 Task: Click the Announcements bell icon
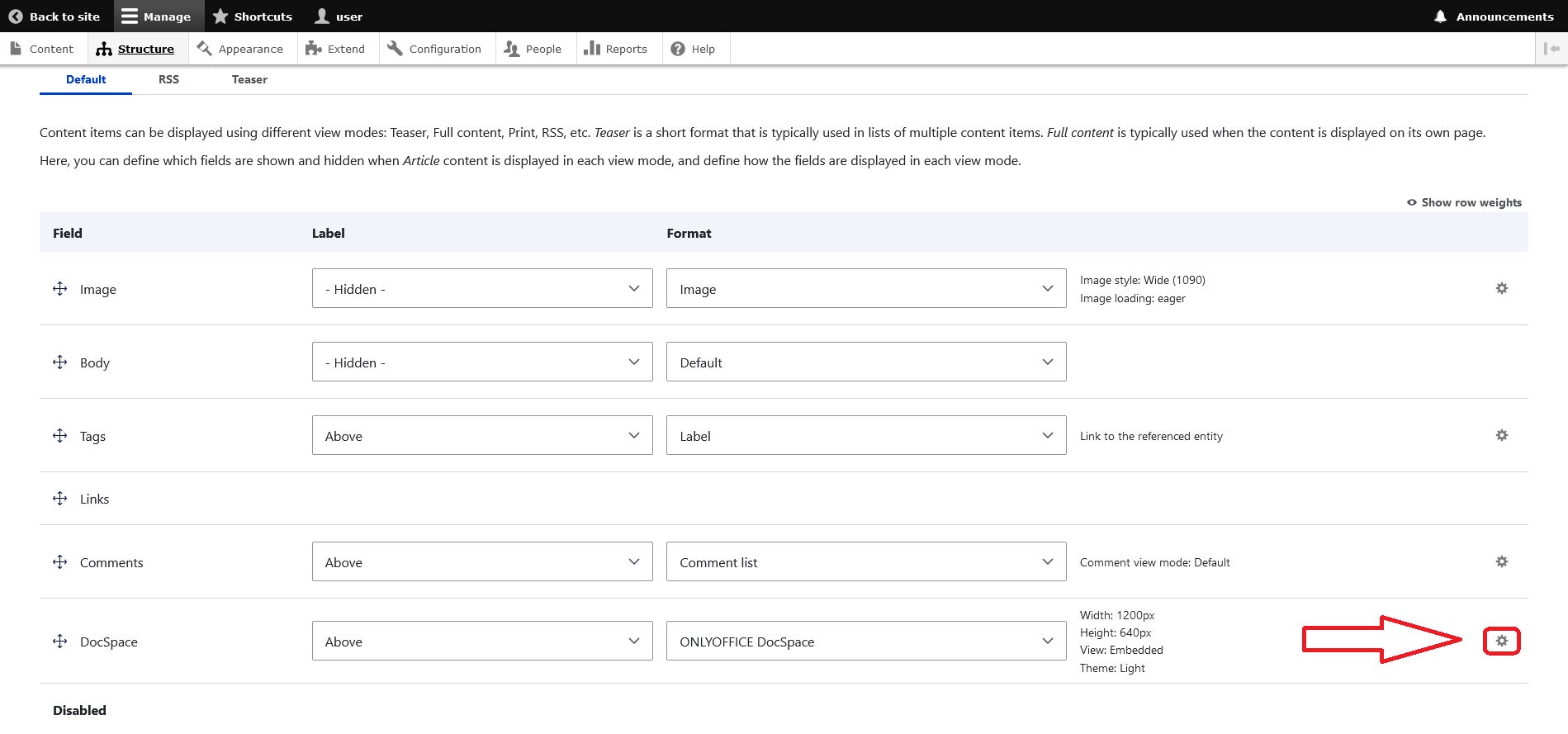pos(1440,17)
